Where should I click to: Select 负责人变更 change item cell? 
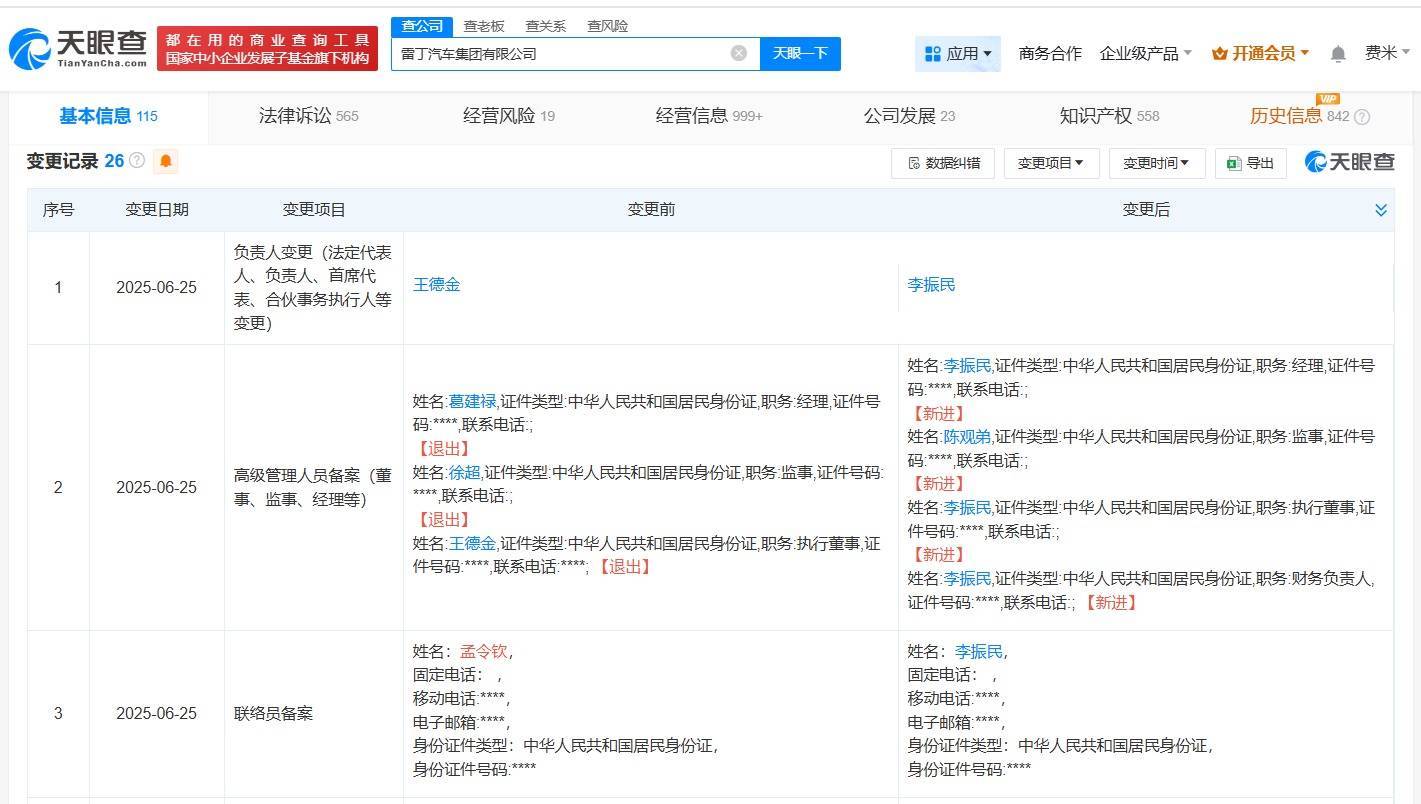313,288
